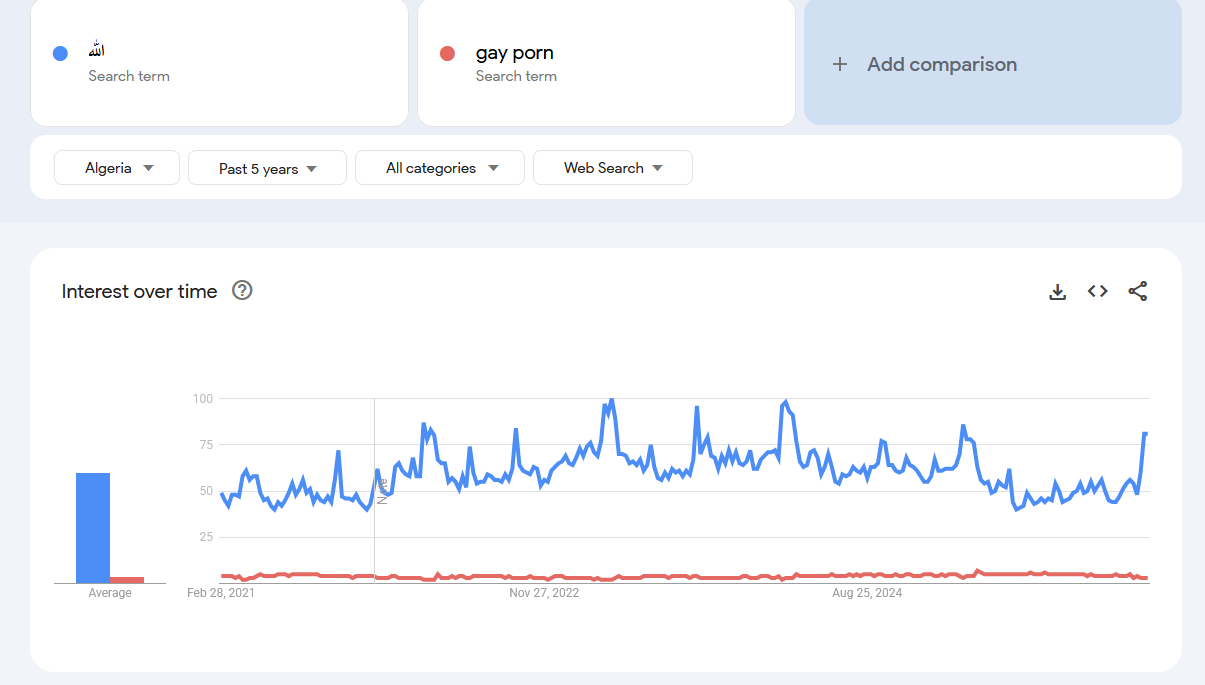Click the "50" y-axis value

click(x=206, y=491)
